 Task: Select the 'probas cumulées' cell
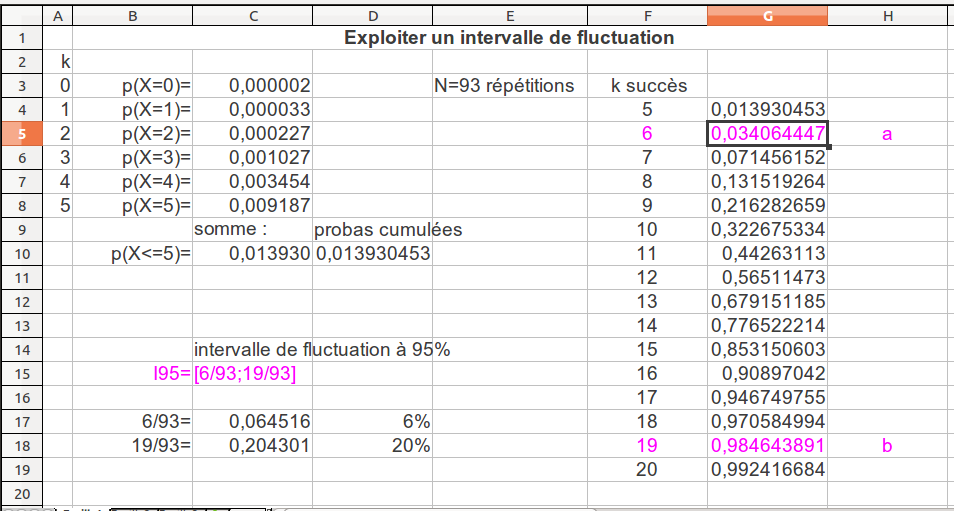click(388, 230)
